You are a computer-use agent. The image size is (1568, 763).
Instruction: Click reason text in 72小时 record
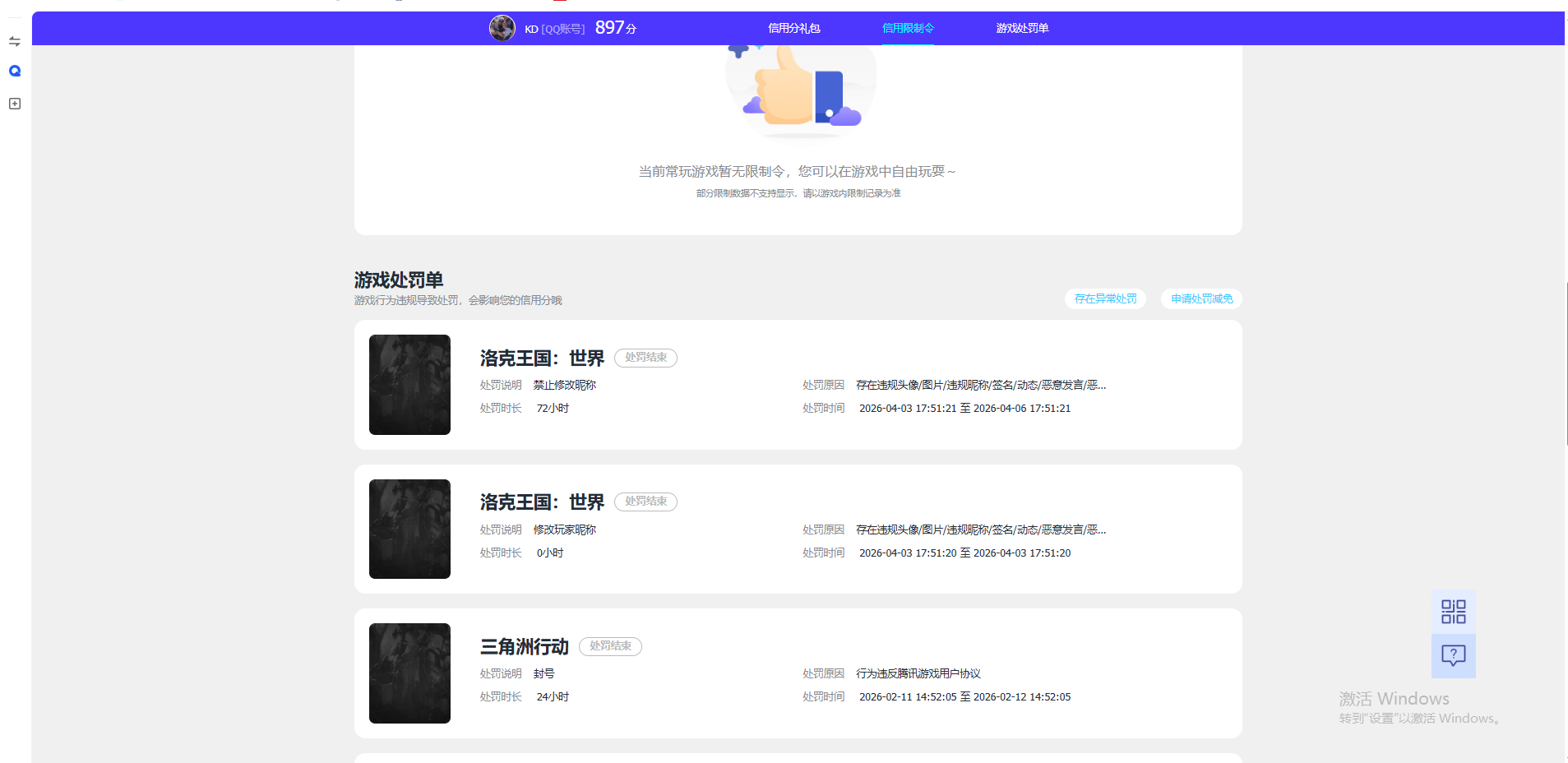point(981,385)
